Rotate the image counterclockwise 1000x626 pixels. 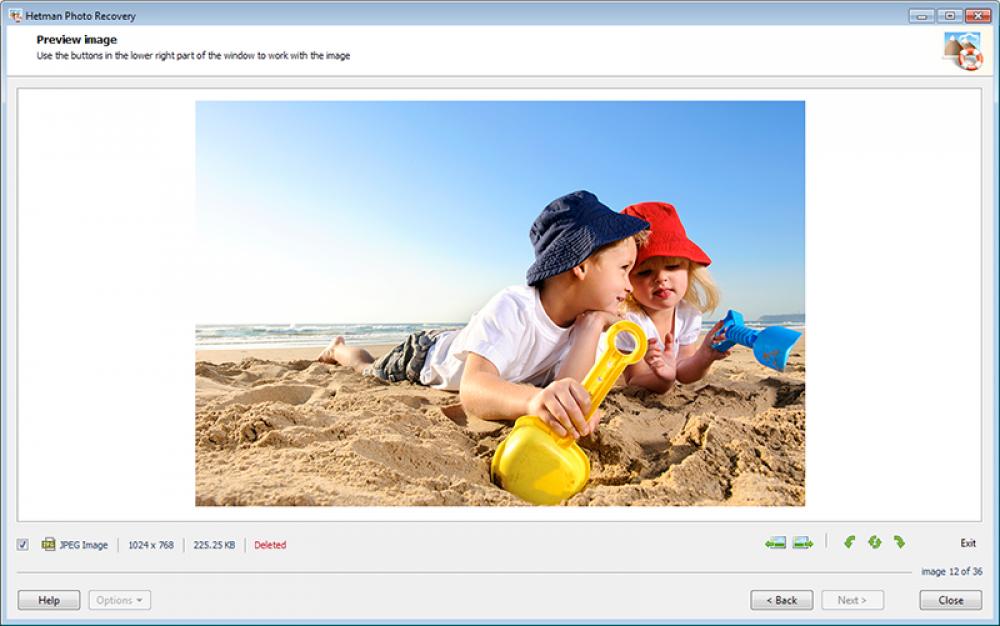coord(850,544)
